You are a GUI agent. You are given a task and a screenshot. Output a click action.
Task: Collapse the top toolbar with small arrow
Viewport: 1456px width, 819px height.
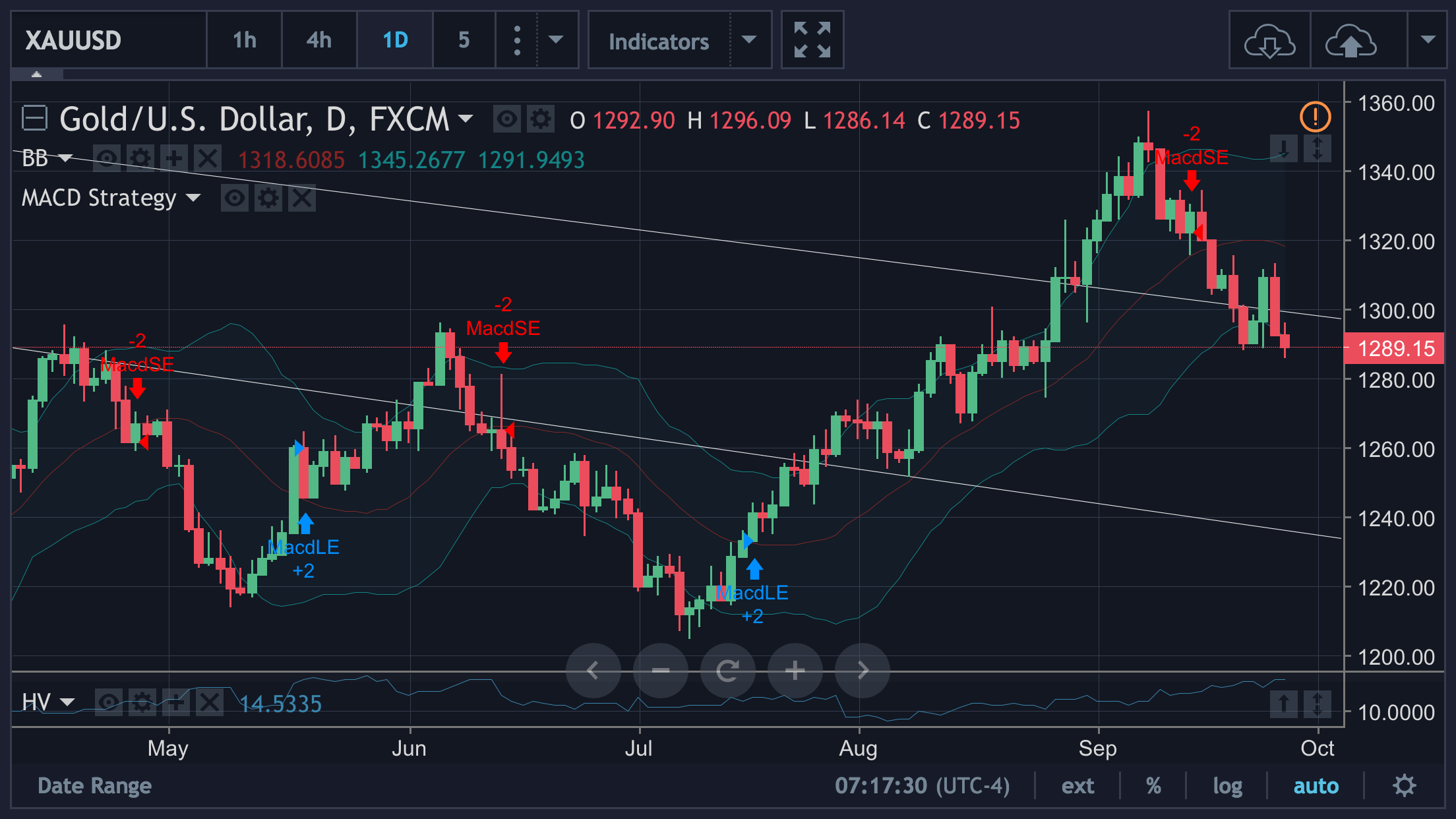coord(37,74)
